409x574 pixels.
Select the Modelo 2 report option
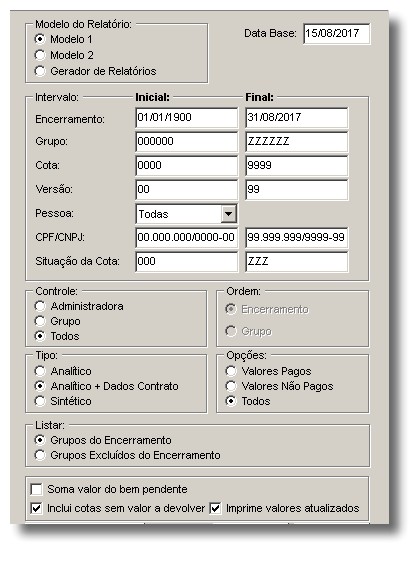point(40,55)
